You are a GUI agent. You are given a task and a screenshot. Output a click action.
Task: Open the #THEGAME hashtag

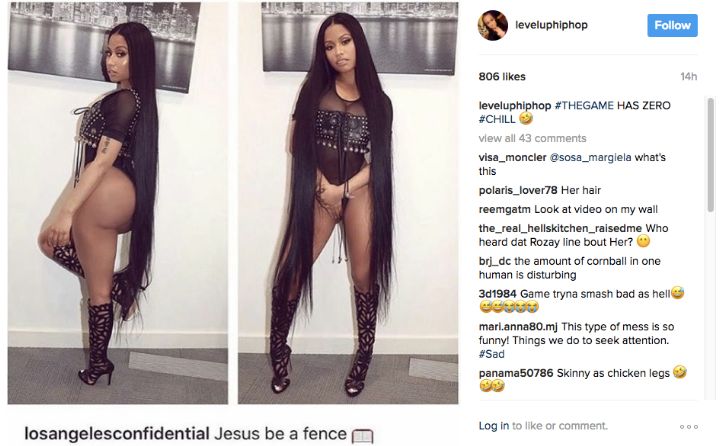pos(584,105)
